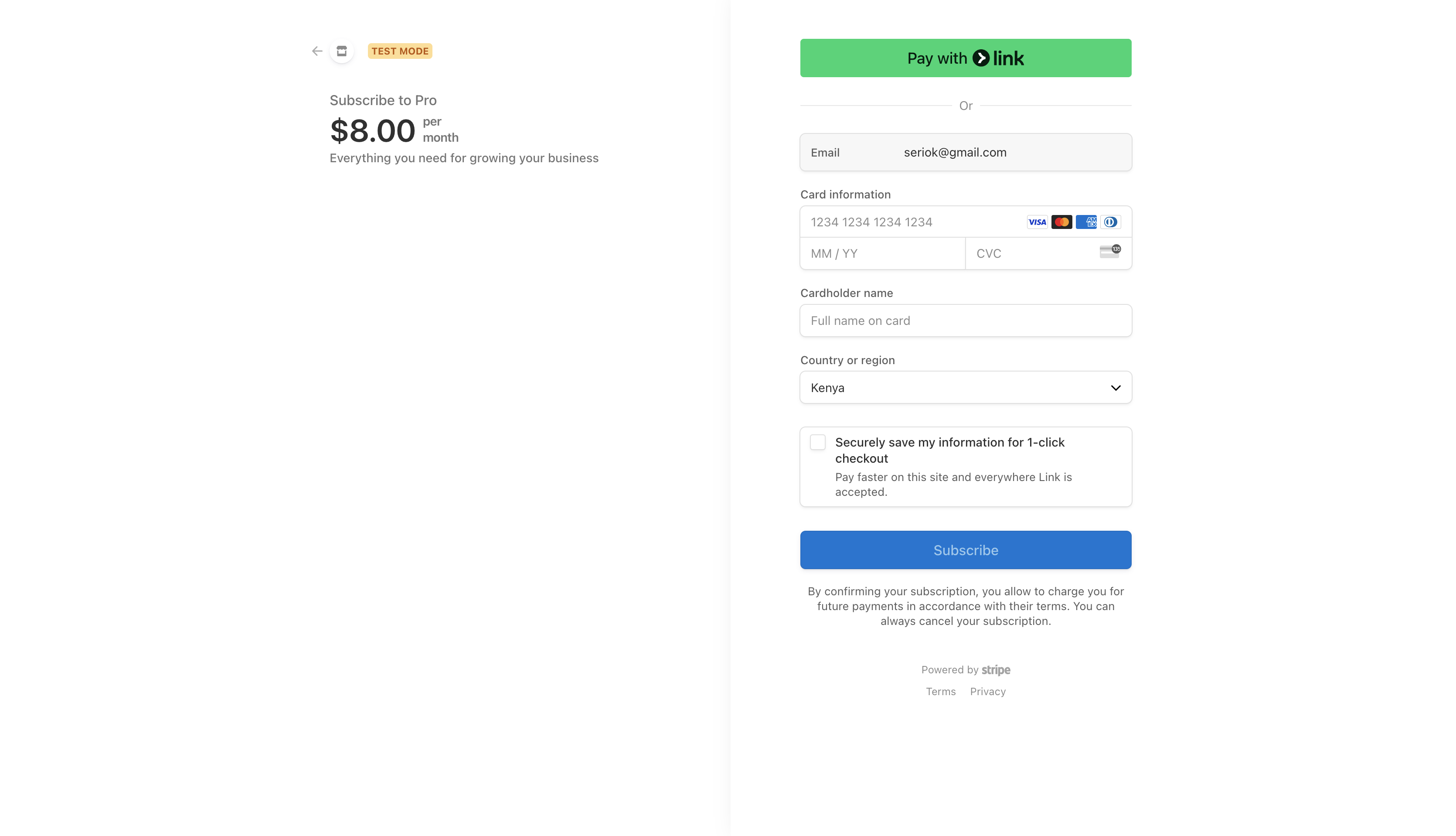
Task: Focus the card number field
Action: pos(912,222)
